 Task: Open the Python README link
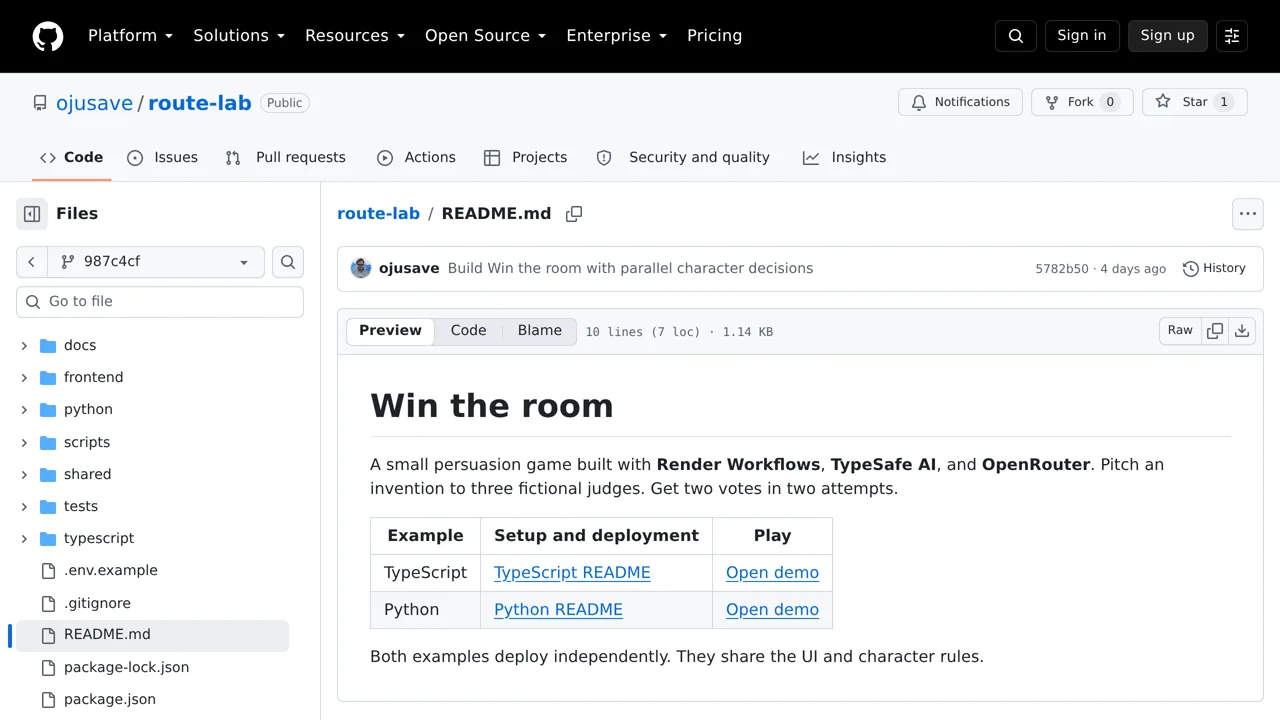click(x=558, y=610)
